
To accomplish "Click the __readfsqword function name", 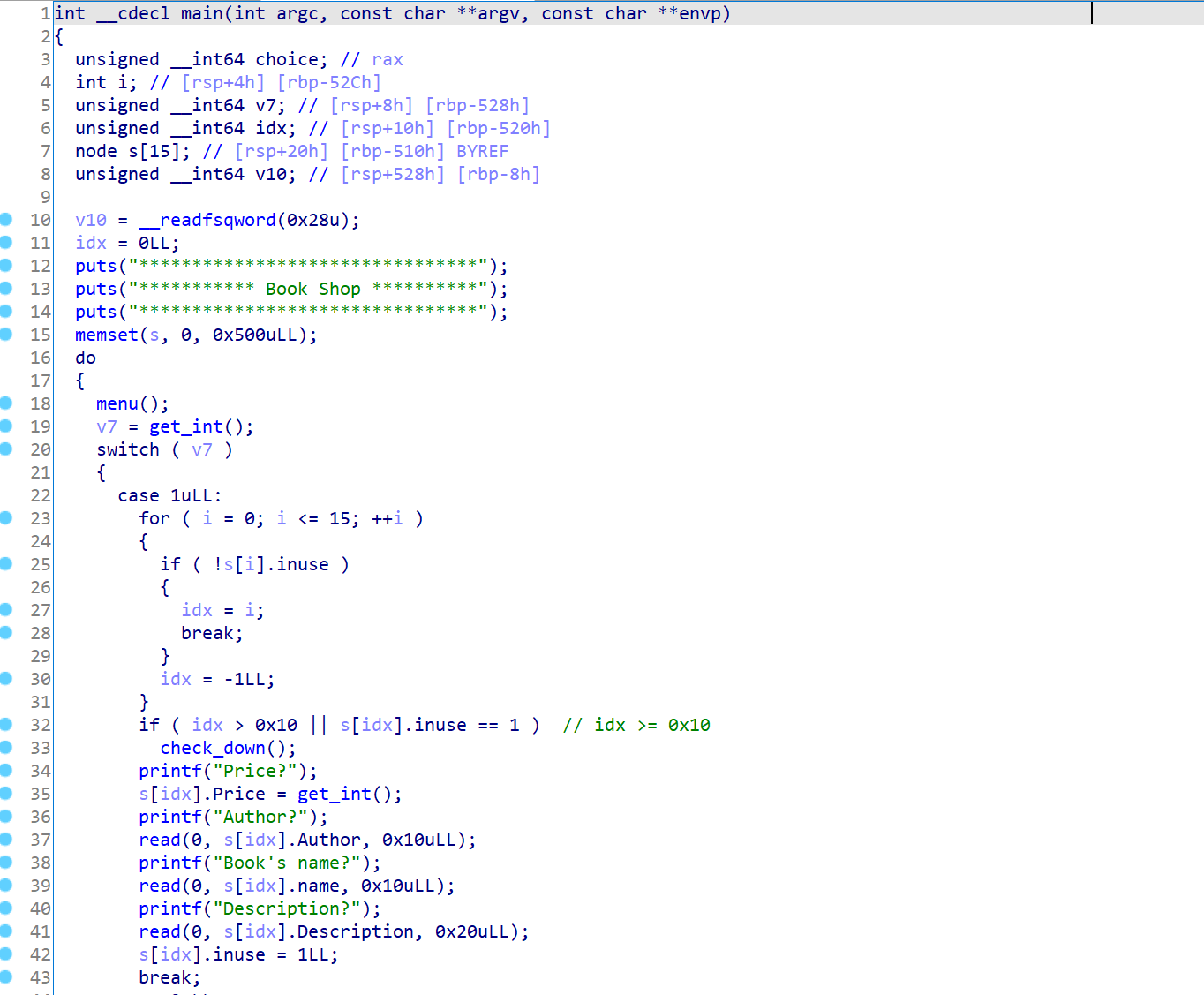I will (207, 220).
